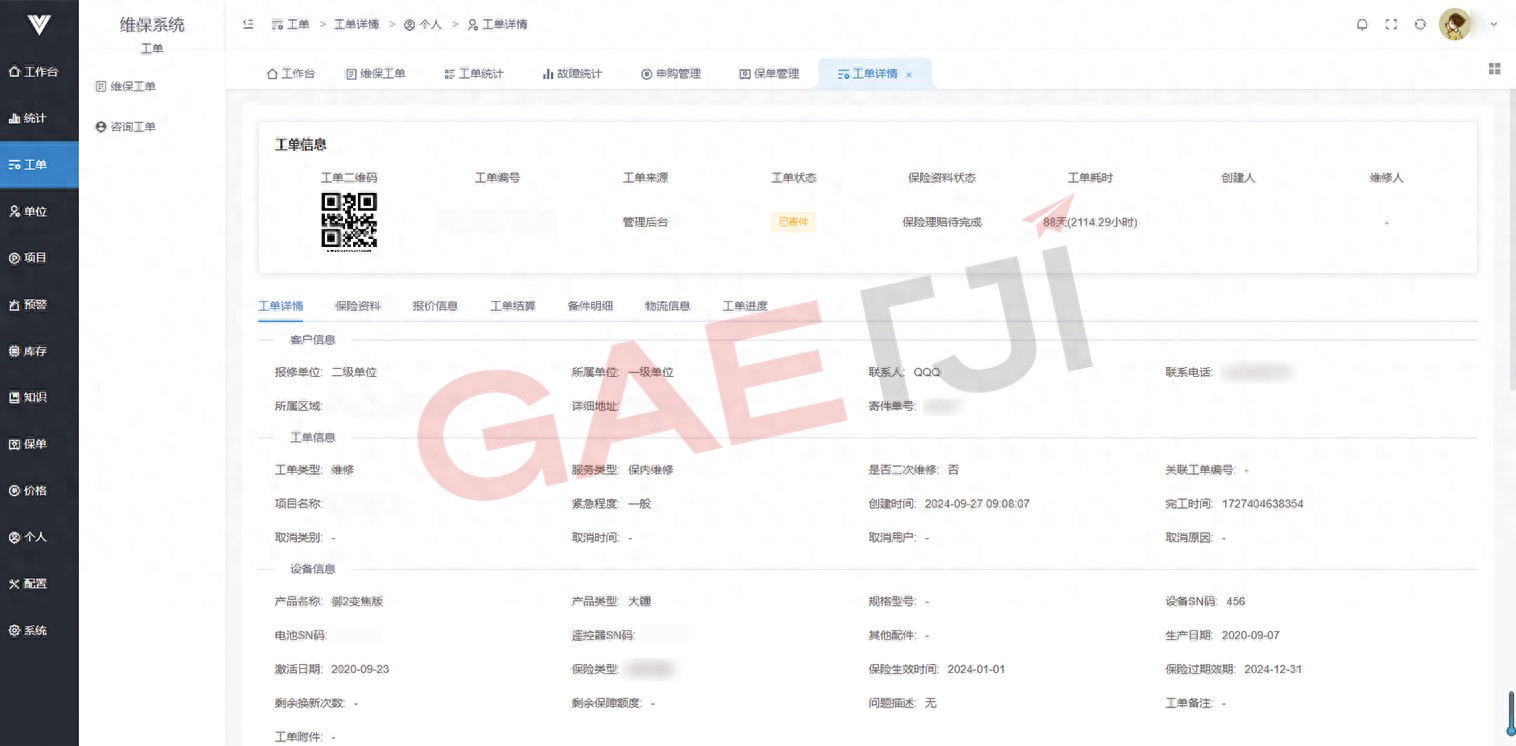Collapse the sidebar using the hamburger icon
The image size is (1516, 746).
click(x=248, y=25)
